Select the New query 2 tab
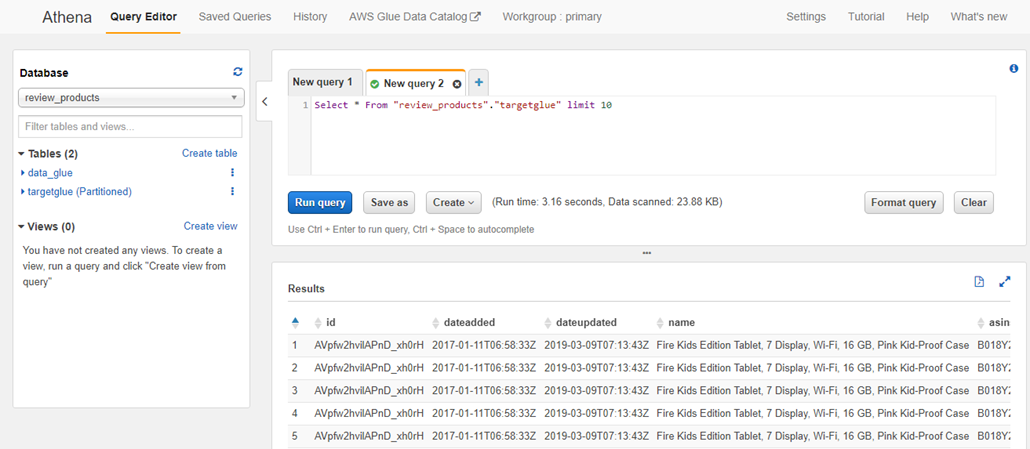Image resolution: width=1030 pixels, height=449 pixels. tap(414, 83)
